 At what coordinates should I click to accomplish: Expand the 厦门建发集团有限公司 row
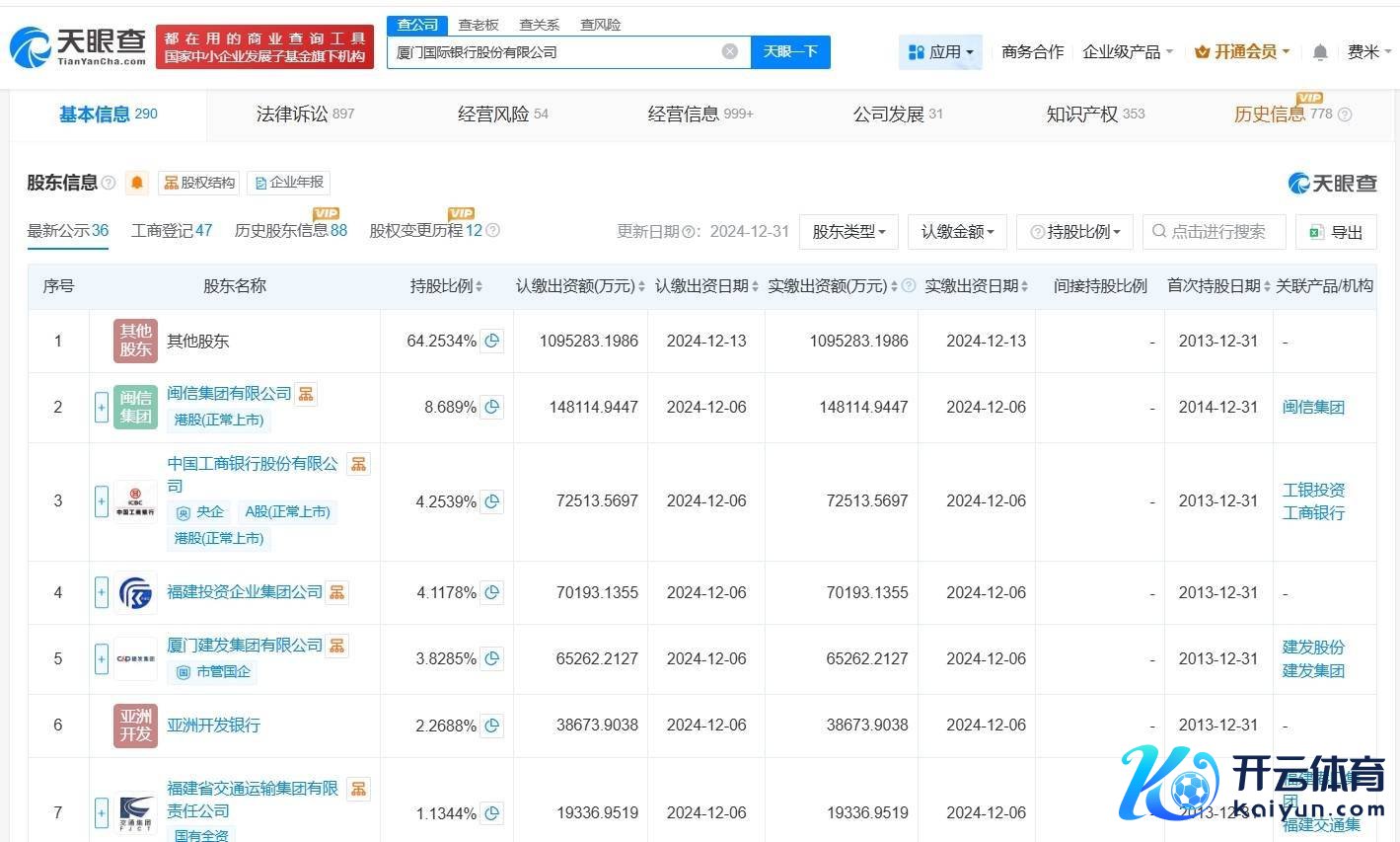click(101, 658)
